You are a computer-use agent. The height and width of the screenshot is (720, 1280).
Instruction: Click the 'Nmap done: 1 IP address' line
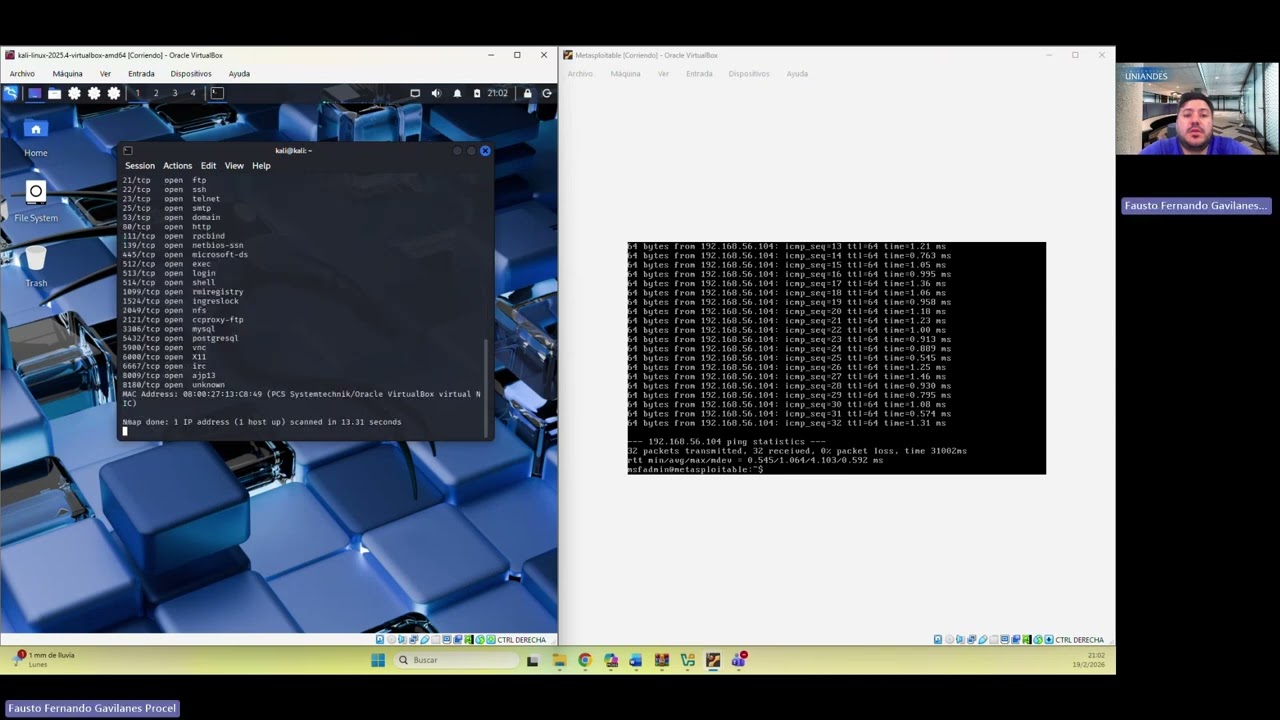click(x=262, y=422)
